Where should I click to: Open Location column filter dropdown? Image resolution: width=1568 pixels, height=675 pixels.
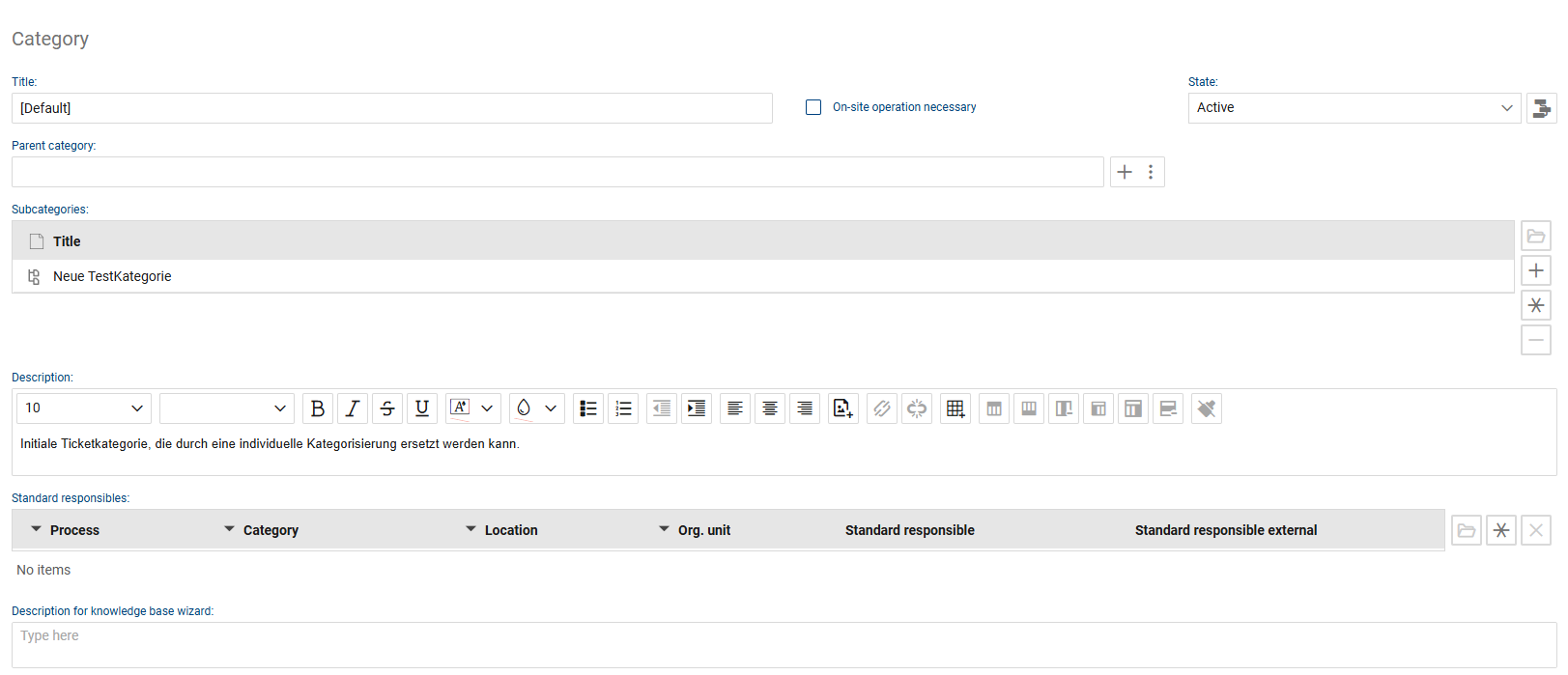[x=470, y=529]
